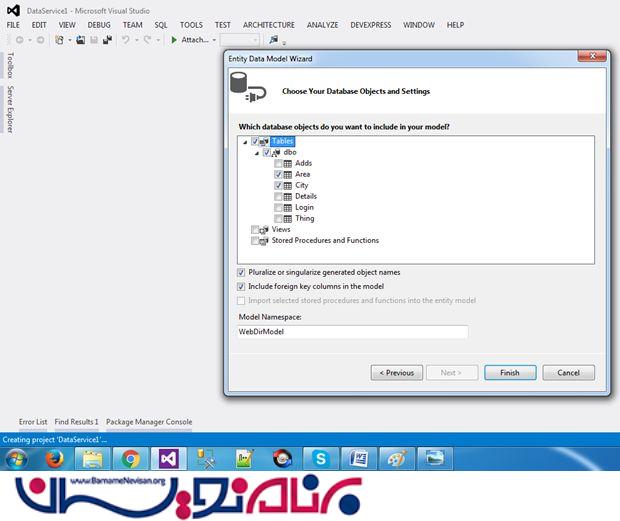Collapse the Tables tree node

click(x=245, y=142)
